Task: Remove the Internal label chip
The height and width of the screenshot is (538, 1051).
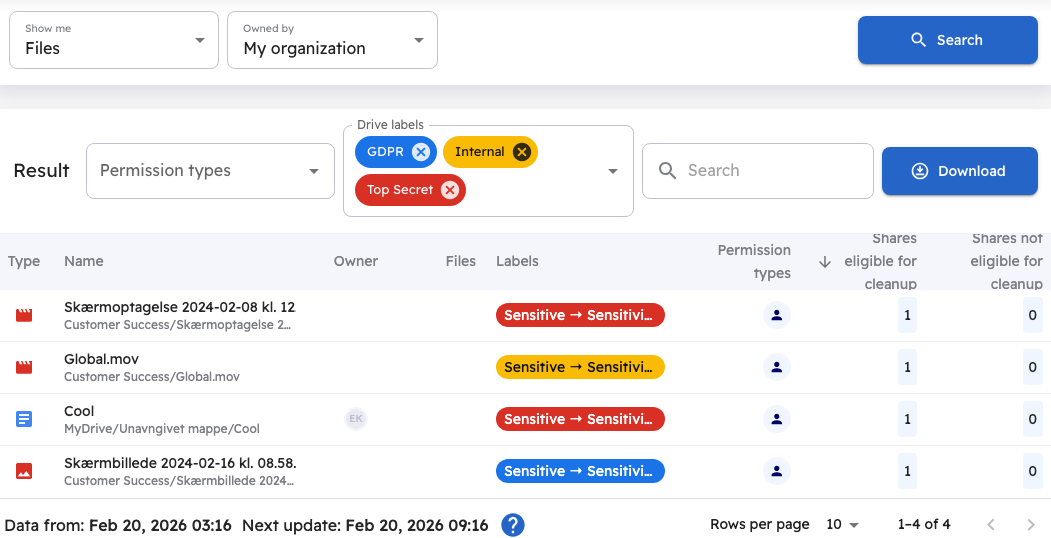Action: tap(521, 152)
